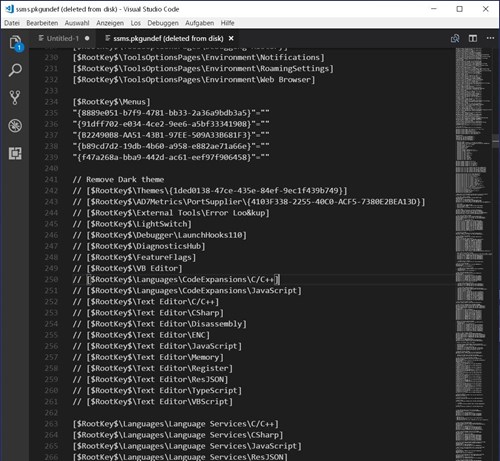This screenshot has height=461, width=500.
Task: Click the Language Services\JavaScript line
Action: coord(187,446)
